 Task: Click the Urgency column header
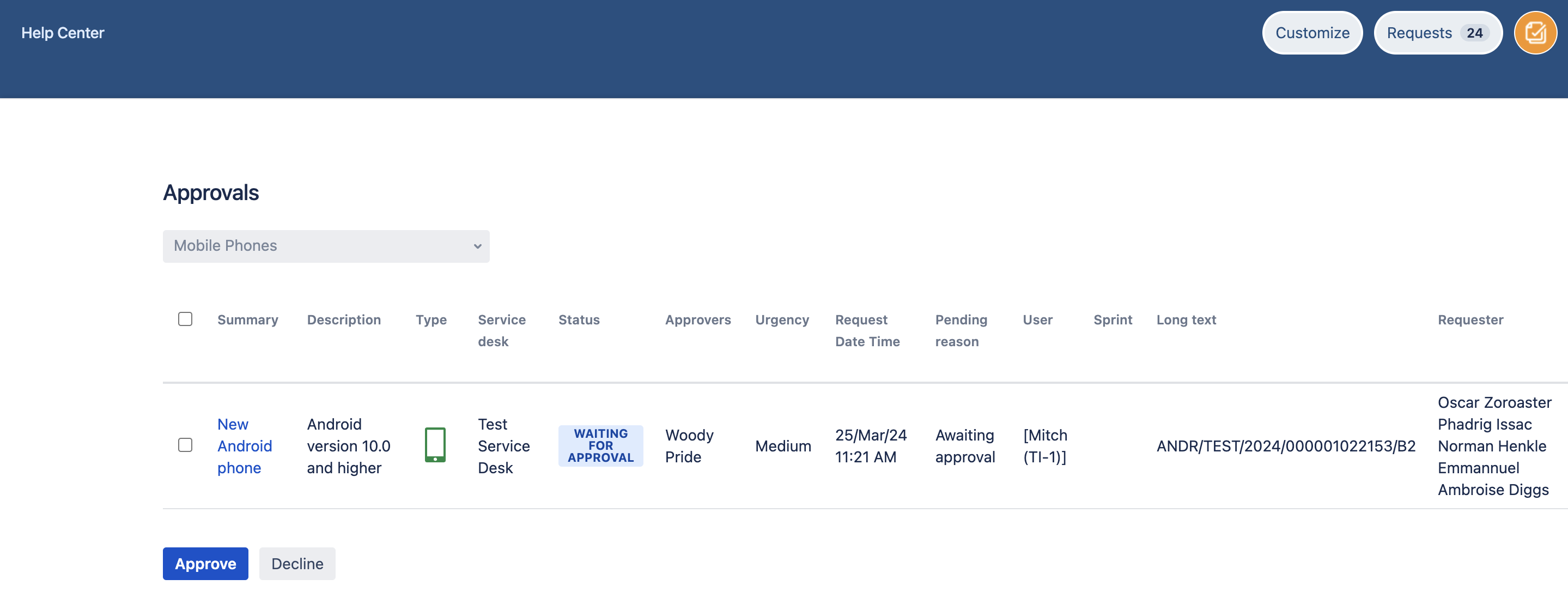point(782,320)
